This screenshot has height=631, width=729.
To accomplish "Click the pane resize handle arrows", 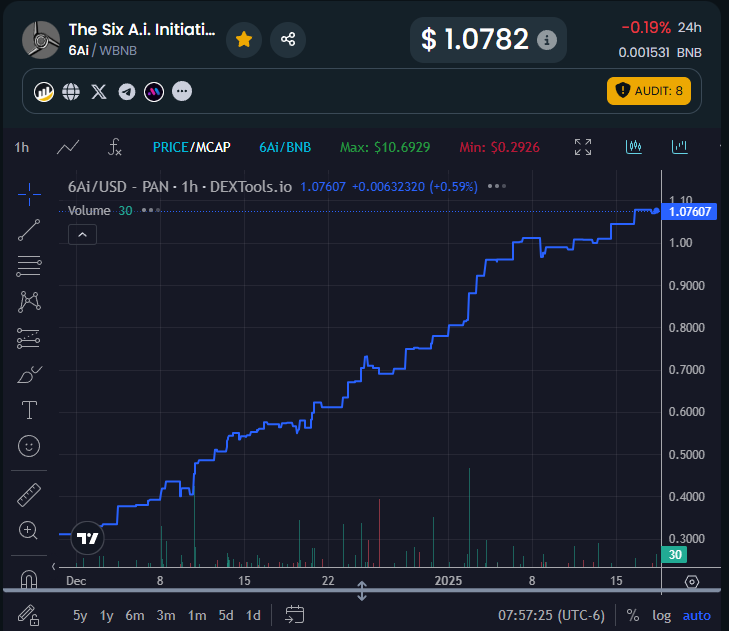I will click(362, 591).
